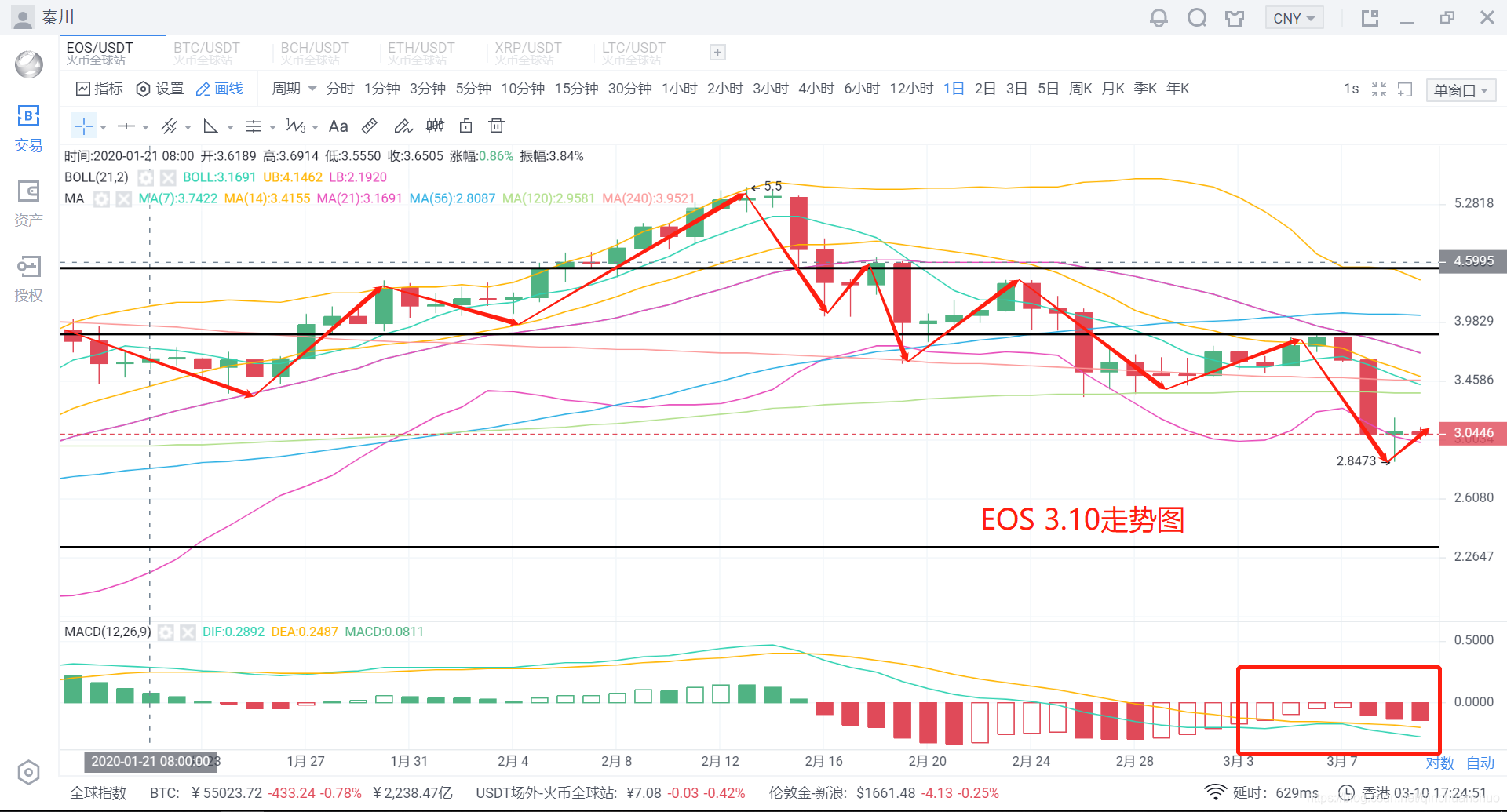Expand wave pattern tool dropdown arrow
The width and height of the screenshot is (1507, 812).
tap(315, 127)
